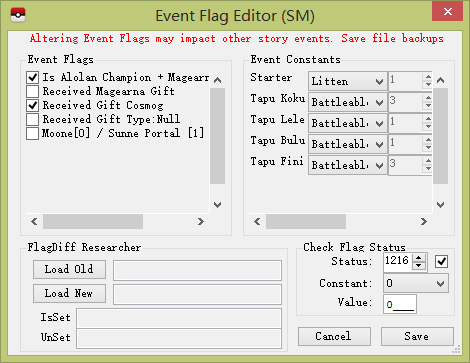Image resolution: width=470 pixels, height=363 pixels.
Task: Check Received Magearna Gift flag
Action: click(x=32, y=91)
